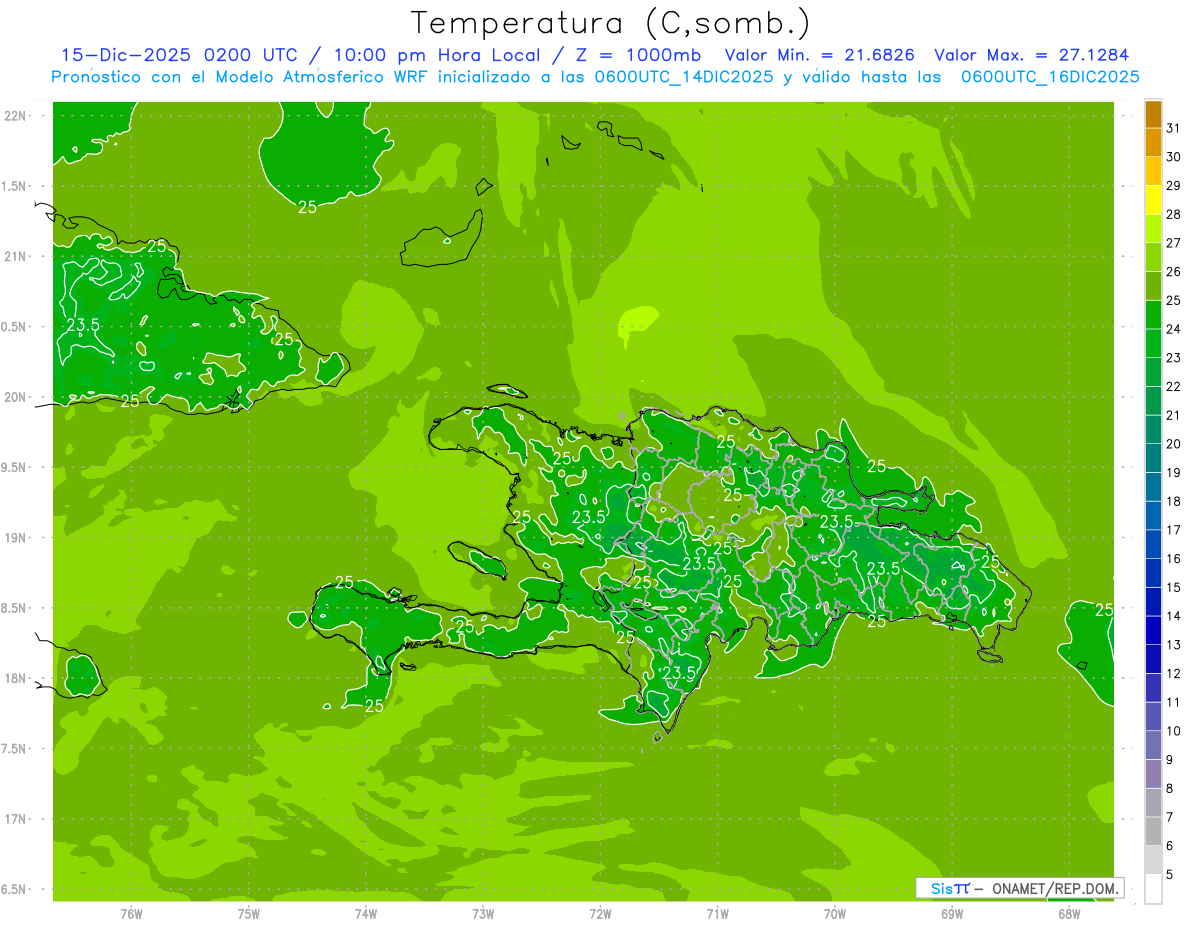Click the SisTT ONAMET/REP.DOM. logo box

[x=1020, y=888]
